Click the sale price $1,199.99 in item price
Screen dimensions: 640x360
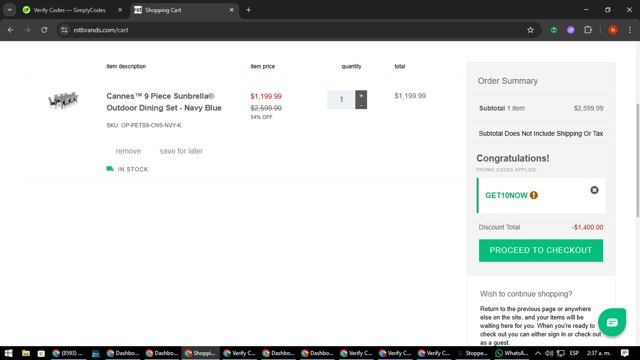point(266,96)
